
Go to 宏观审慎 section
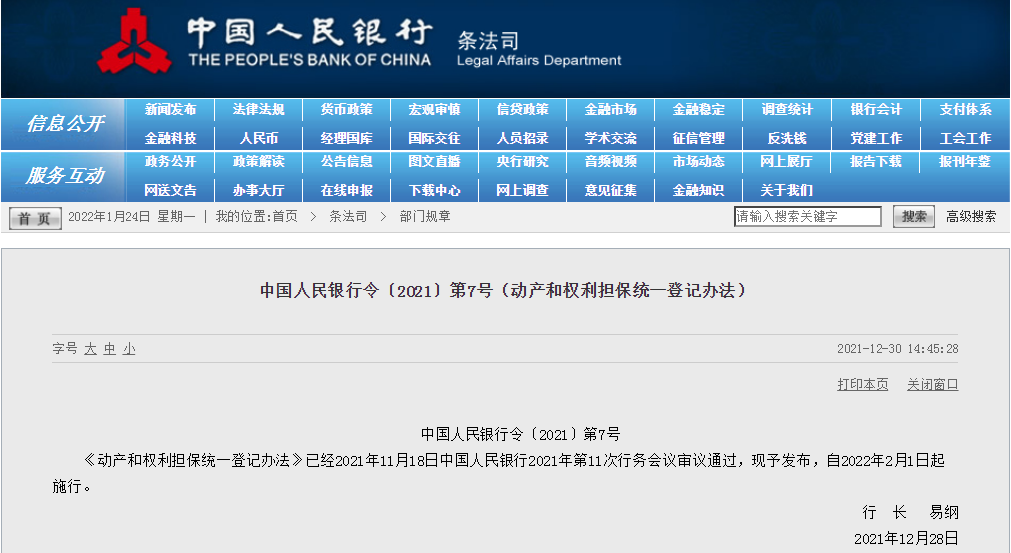[x=435, y=110]
